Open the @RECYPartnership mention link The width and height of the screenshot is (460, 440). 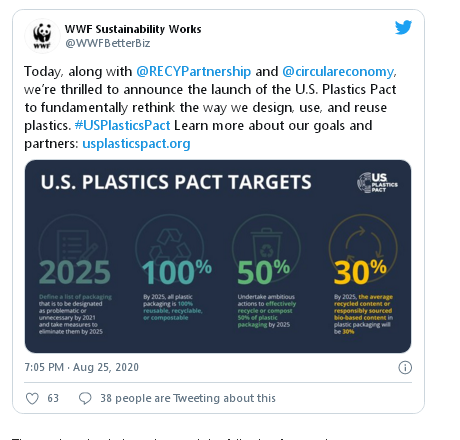pos(194,71)
